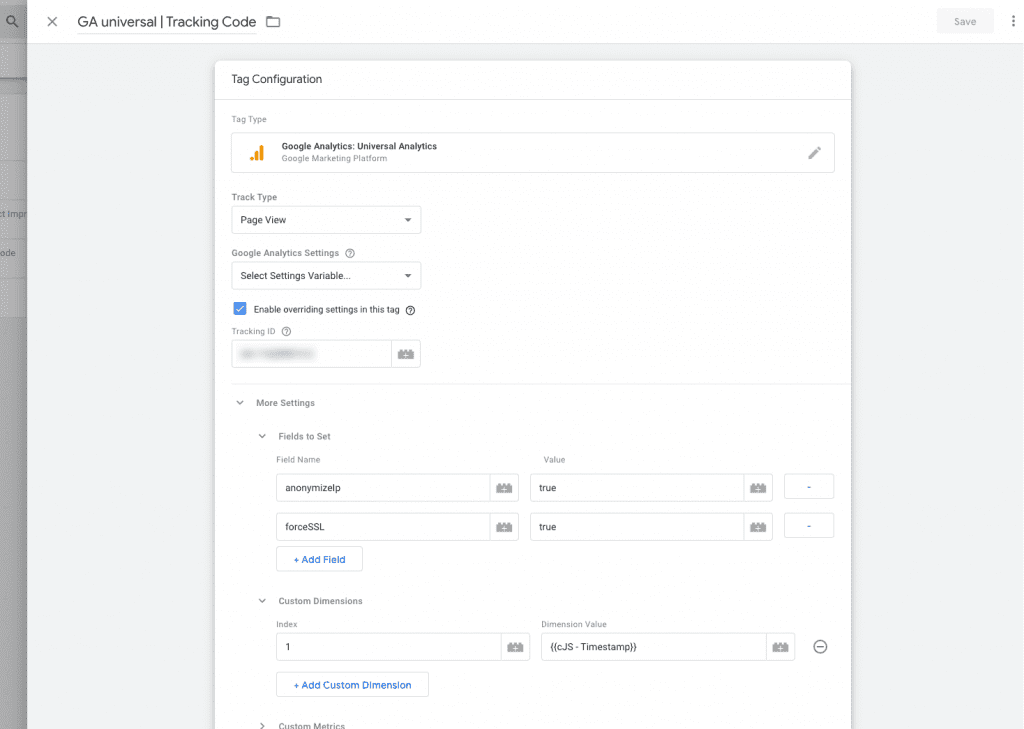Collapse the More Settings section

point(240,403)
